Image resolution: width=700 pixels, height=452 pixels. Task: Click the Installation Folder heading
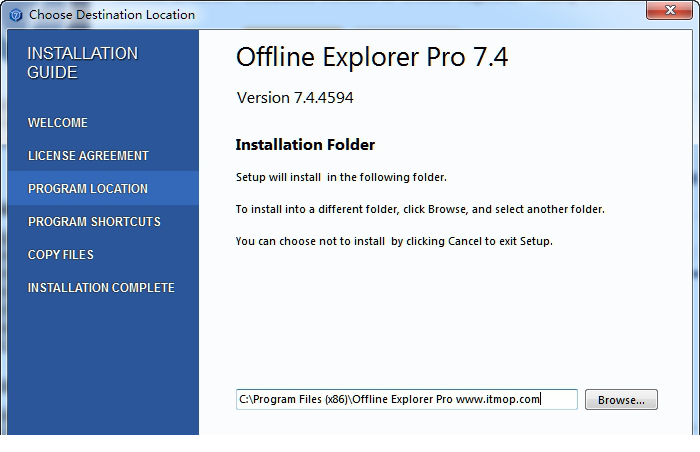305,145
